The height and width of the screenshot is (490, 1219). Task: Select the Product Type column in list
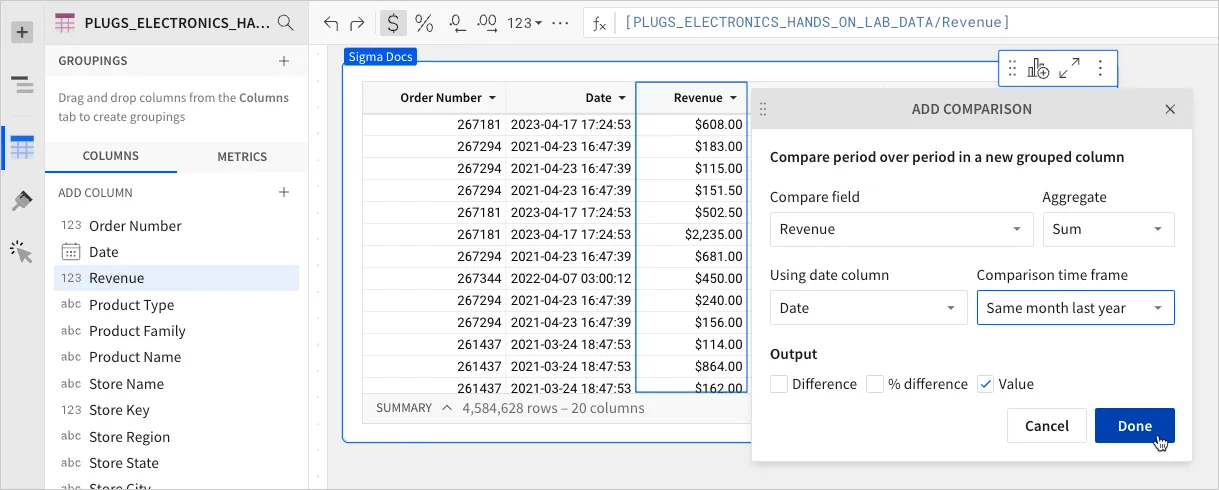[x=176, y=305]
